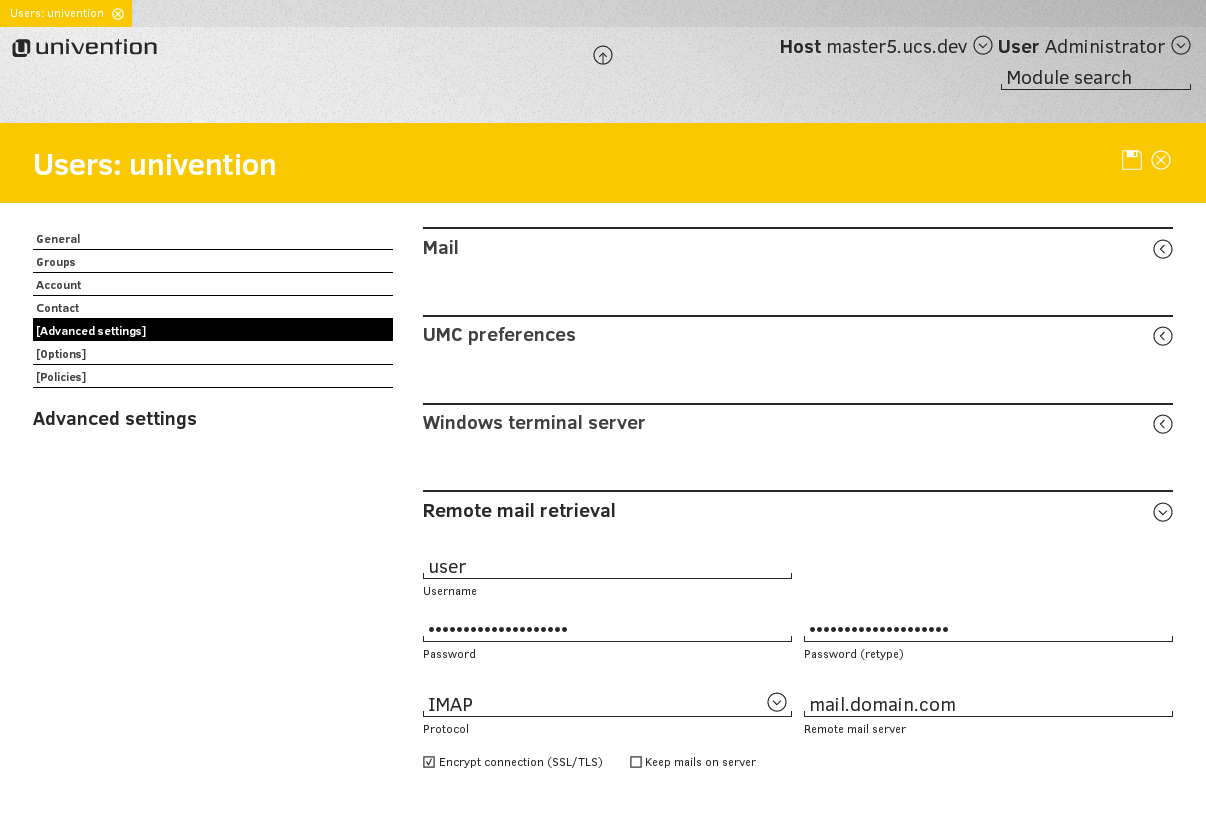Click the Username input field
Image resolution: width=1206 pixels, height=830 pixels.
click(606, 567)
